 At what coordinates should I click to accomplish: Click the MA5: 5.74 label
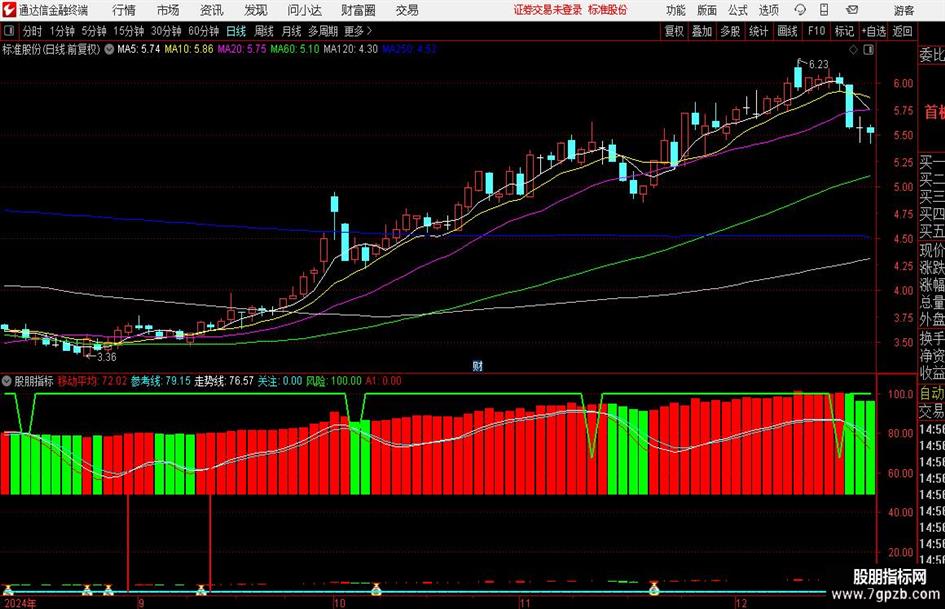coord(139,49)
